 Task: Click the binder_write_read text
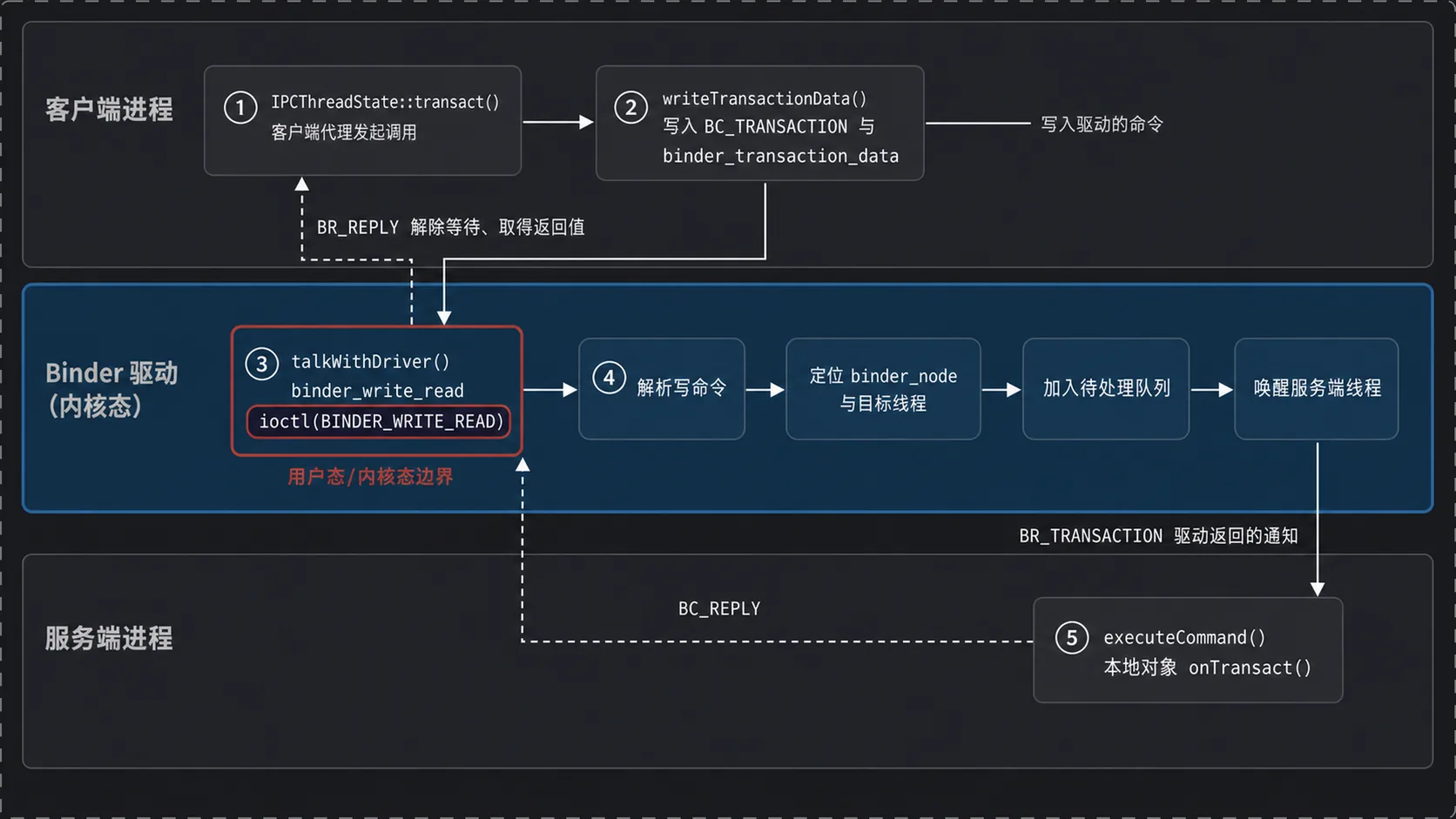click(x=377, y=391)
